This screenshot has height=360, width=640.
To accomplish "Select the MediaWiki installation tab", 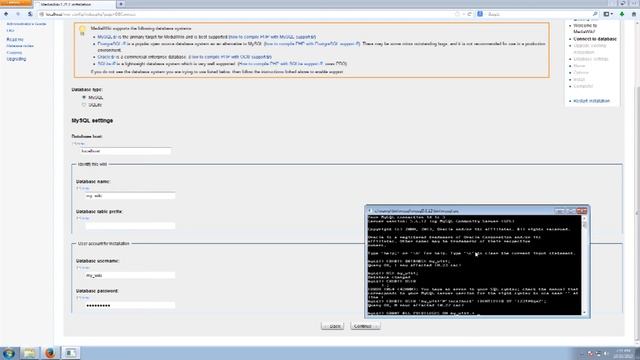I will (74, 4).
